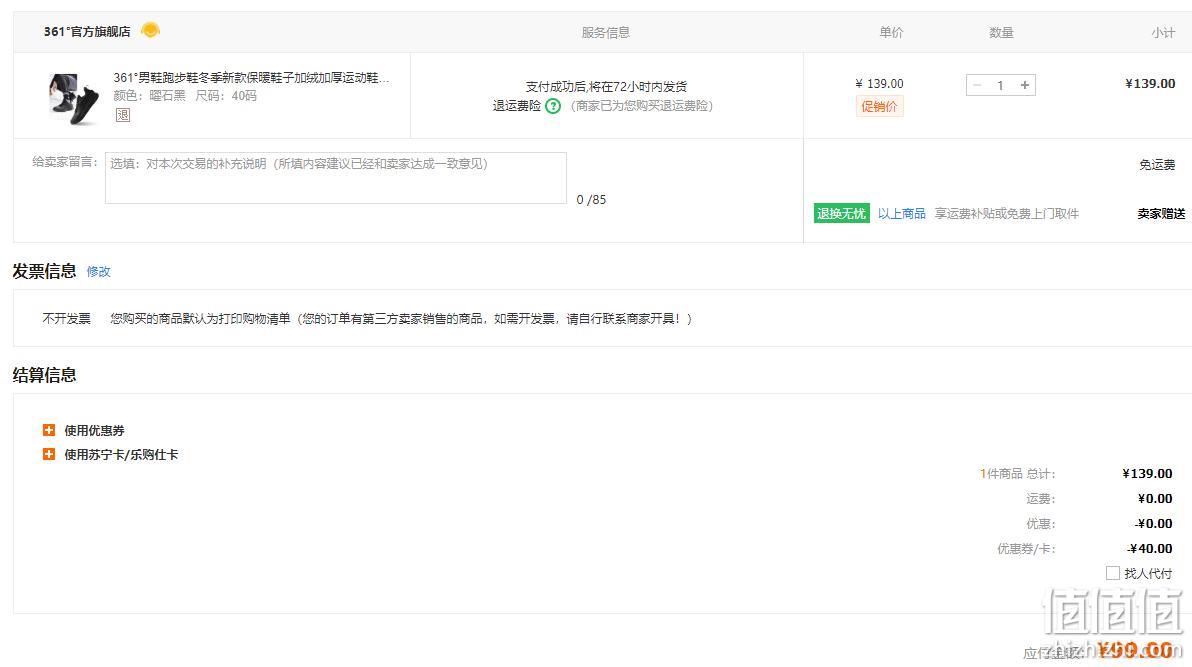Click the 0 /85 character counter
The image size is (1192, 667).
coord(591,200)
